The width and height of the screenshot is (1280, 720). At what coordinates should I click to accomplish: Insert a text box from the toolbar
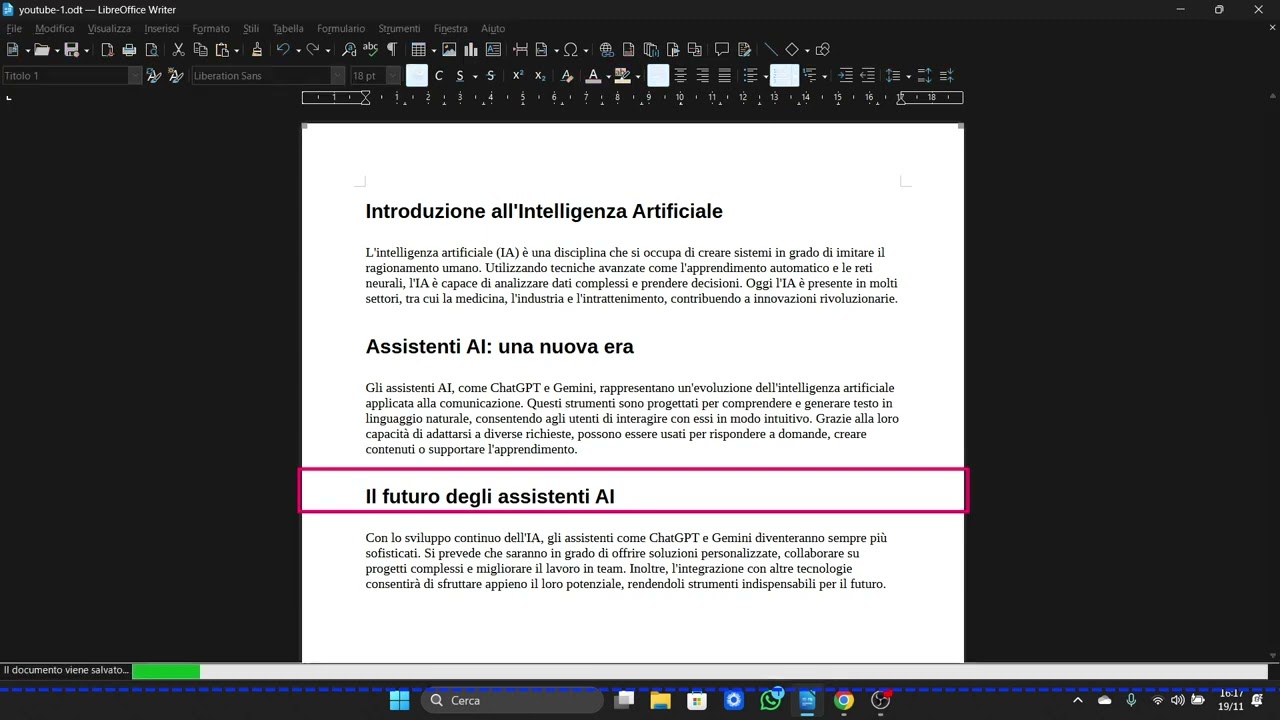point(493,49)
